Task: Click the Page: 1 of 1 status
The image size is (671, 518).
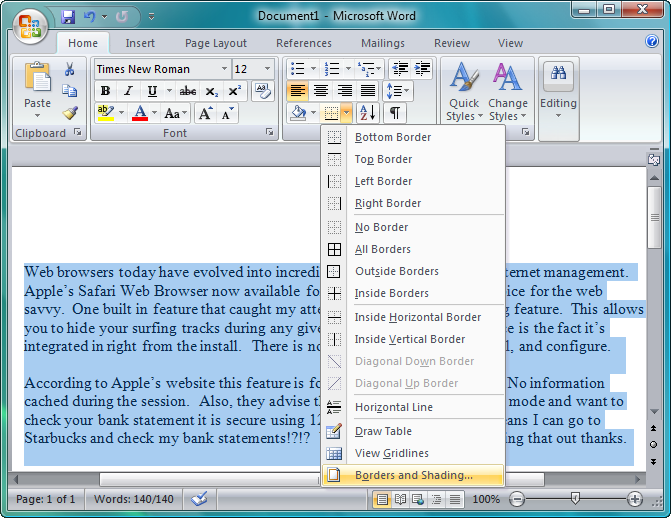Action: tap(45, 499)
